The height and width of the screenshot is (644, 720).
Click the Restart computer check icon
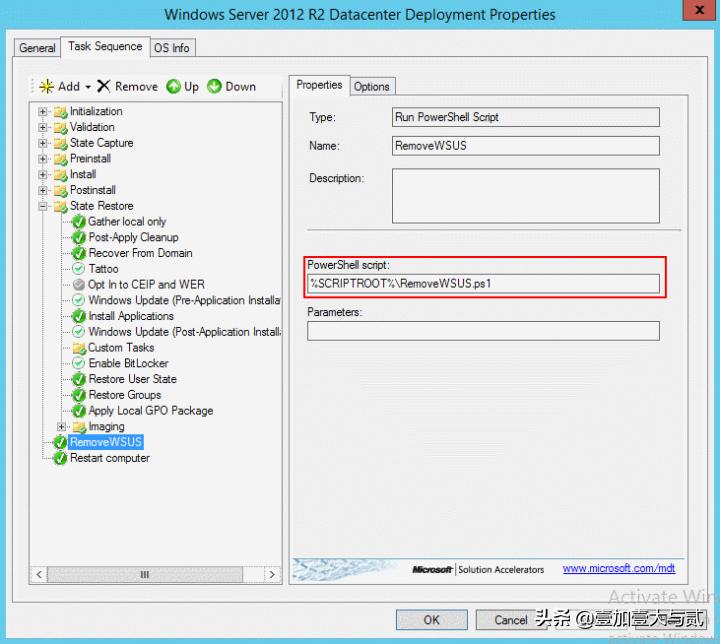[x=60, y=458]
